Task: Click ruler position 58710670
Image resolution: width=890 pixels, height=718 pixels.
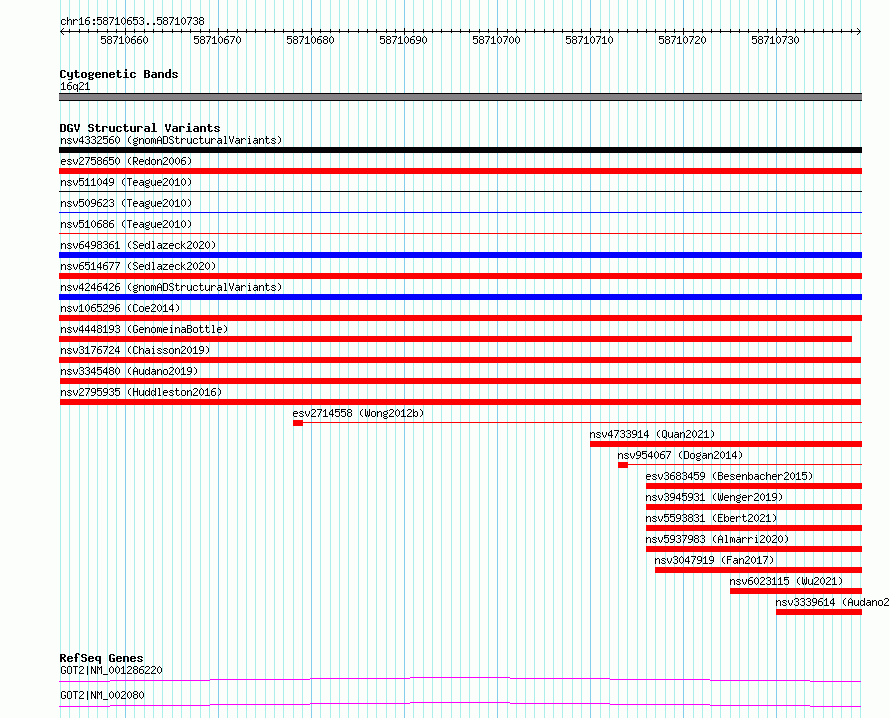Action: point(217,40)
